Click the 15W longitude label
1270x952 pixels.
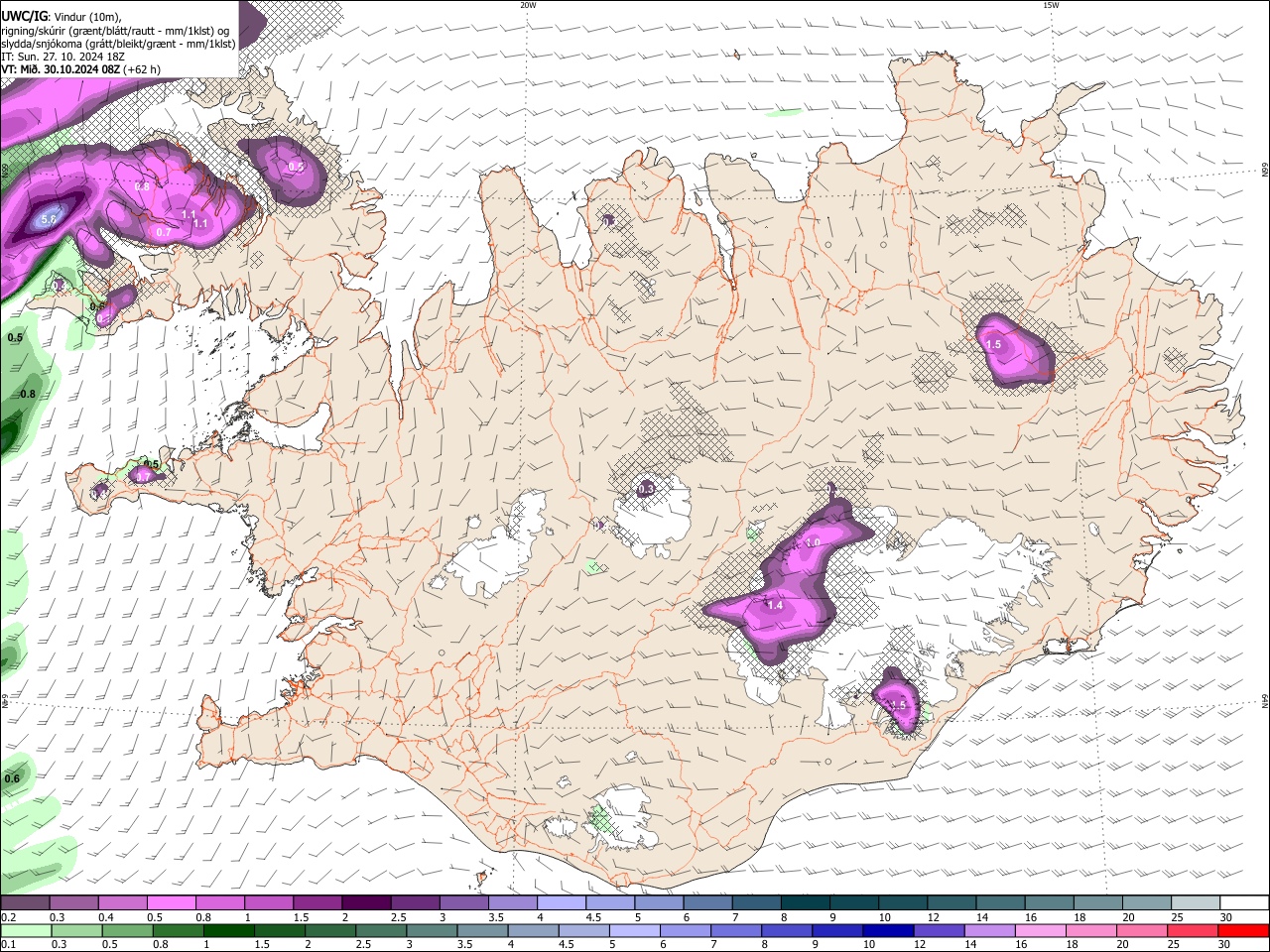[1050, 5]
